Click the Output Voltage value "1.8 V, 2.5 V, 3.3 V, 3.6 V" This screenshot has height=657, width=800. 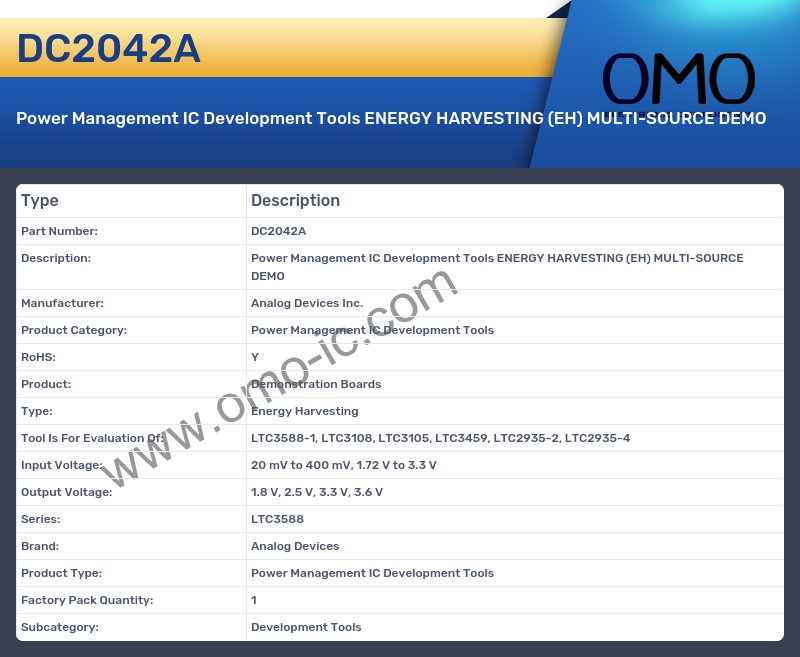tap(316, 492)
